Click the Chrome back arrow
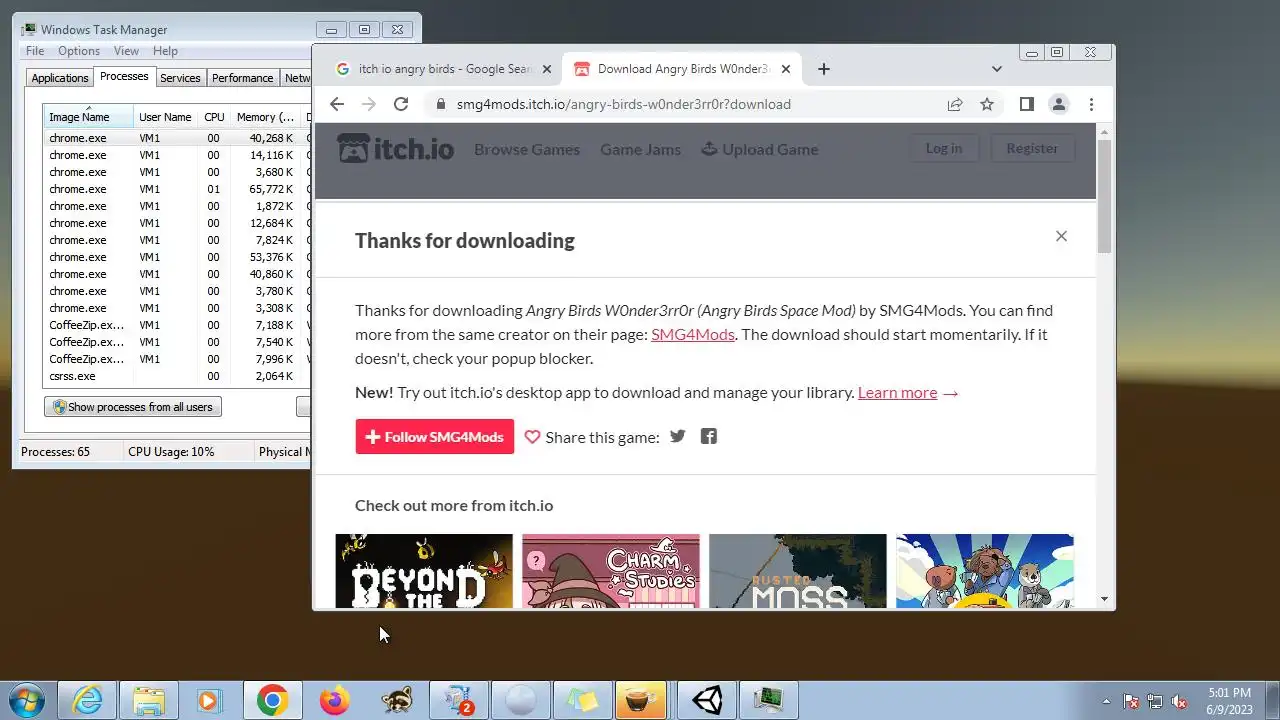 click(337, 104)
